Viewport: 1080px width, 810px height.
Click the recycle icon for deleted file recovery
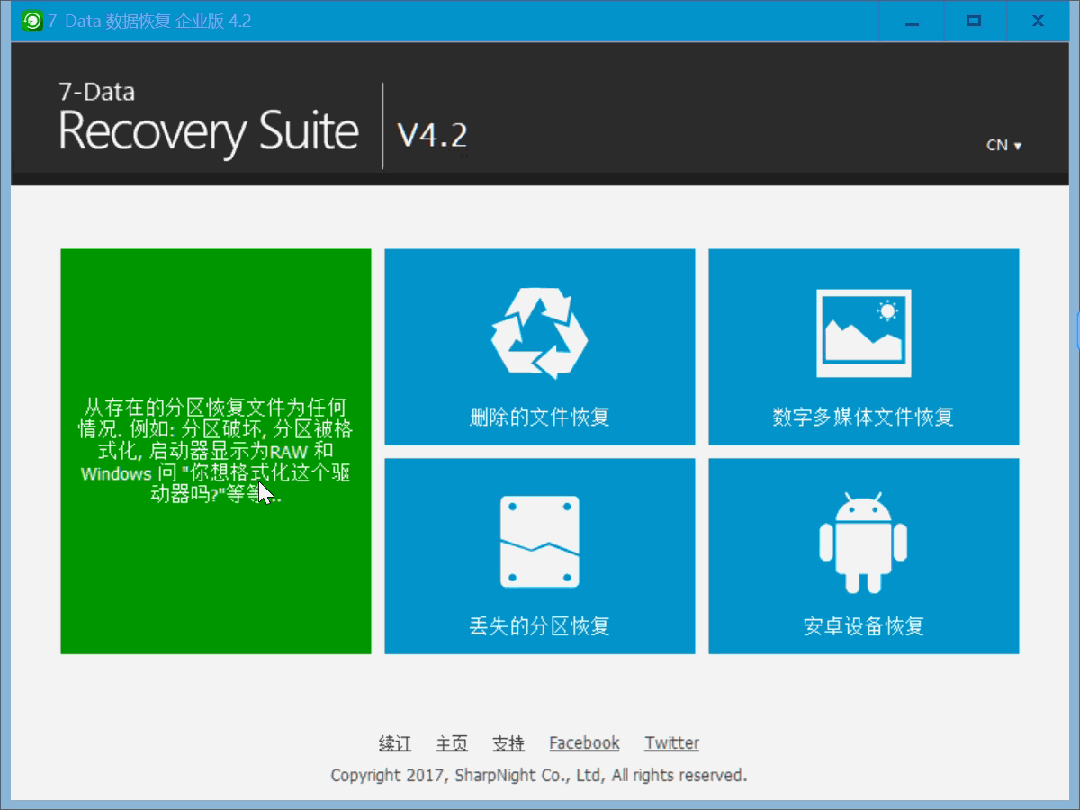[x=539, y=333]
